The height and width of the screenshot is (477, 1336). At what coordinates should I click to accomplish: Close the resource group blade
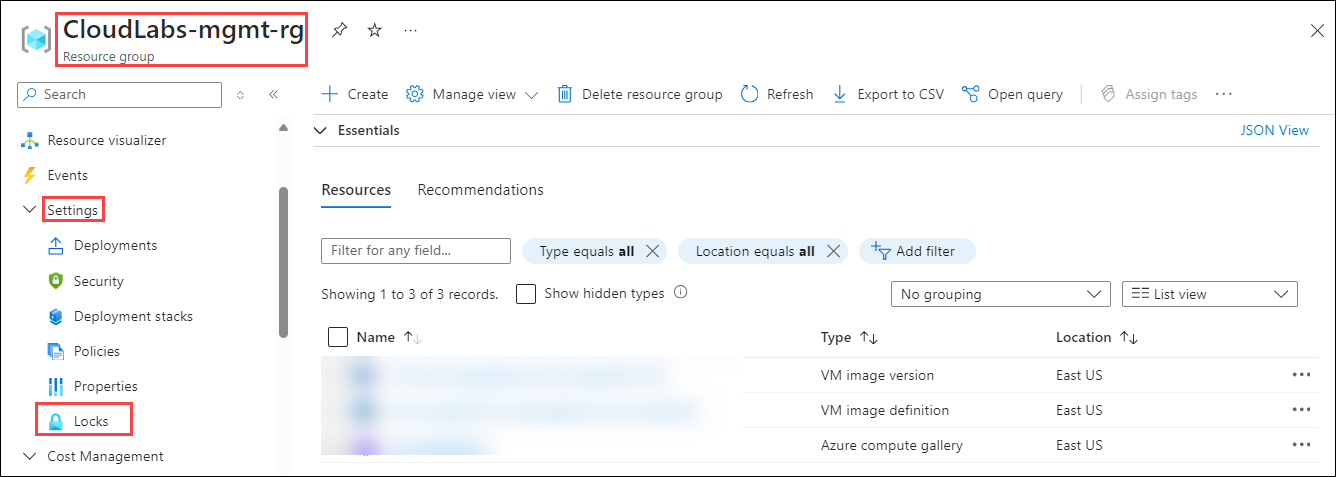point(1317,31)
